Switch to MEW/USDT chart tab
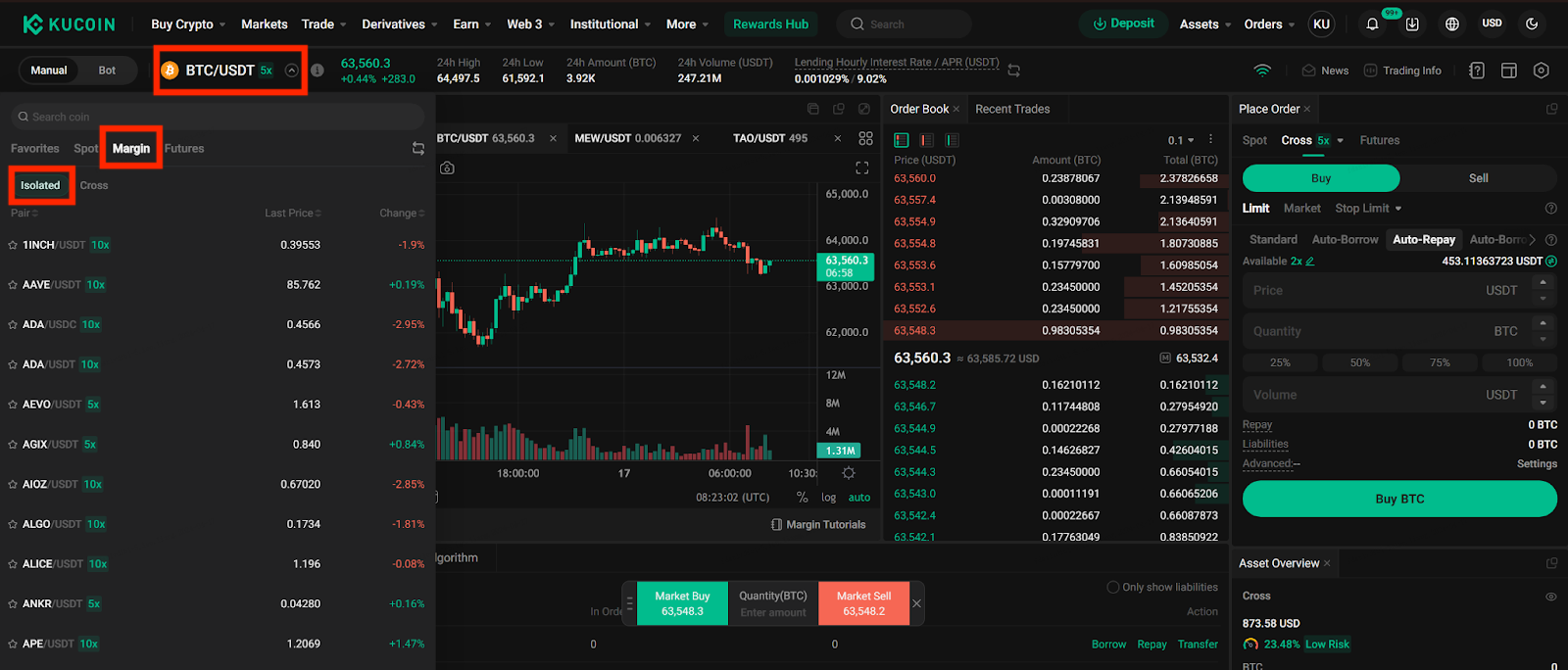This screenshot has height=670, width=1568. [627, 138]
